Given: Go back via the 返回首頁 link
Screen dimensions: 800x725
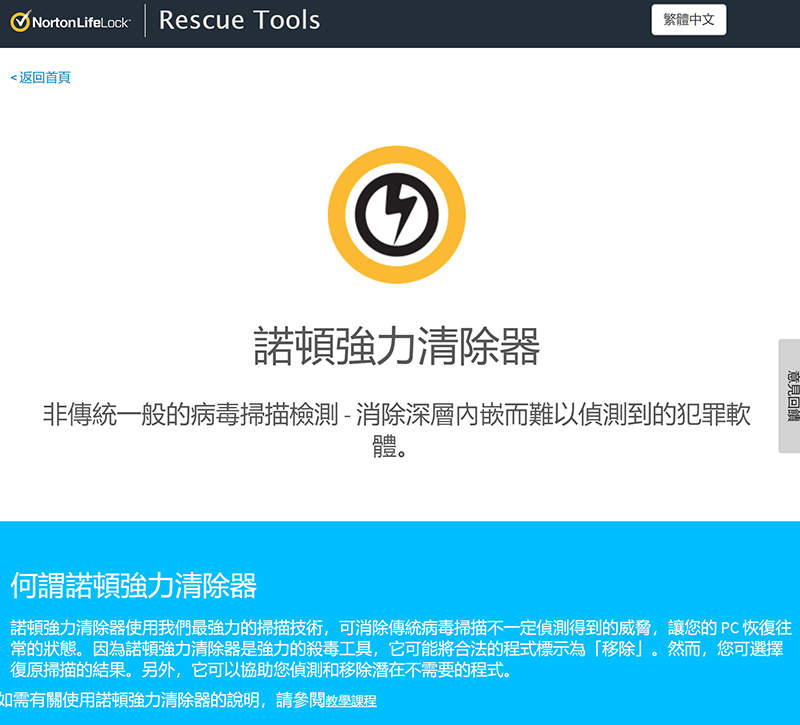Looking at the screenshot, I should pos(45,78).
